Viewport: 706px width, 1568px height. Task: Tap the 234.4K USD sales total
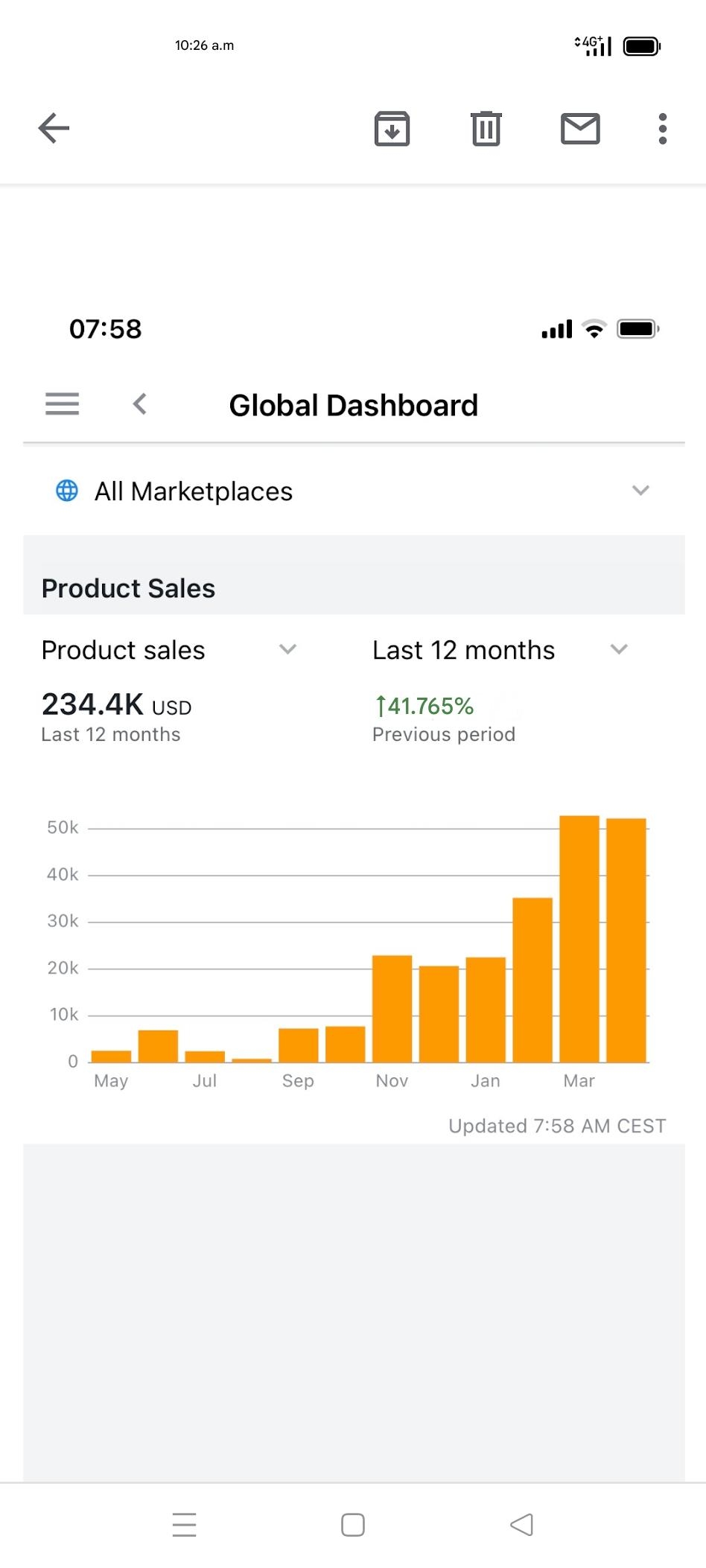click(116, 704)
